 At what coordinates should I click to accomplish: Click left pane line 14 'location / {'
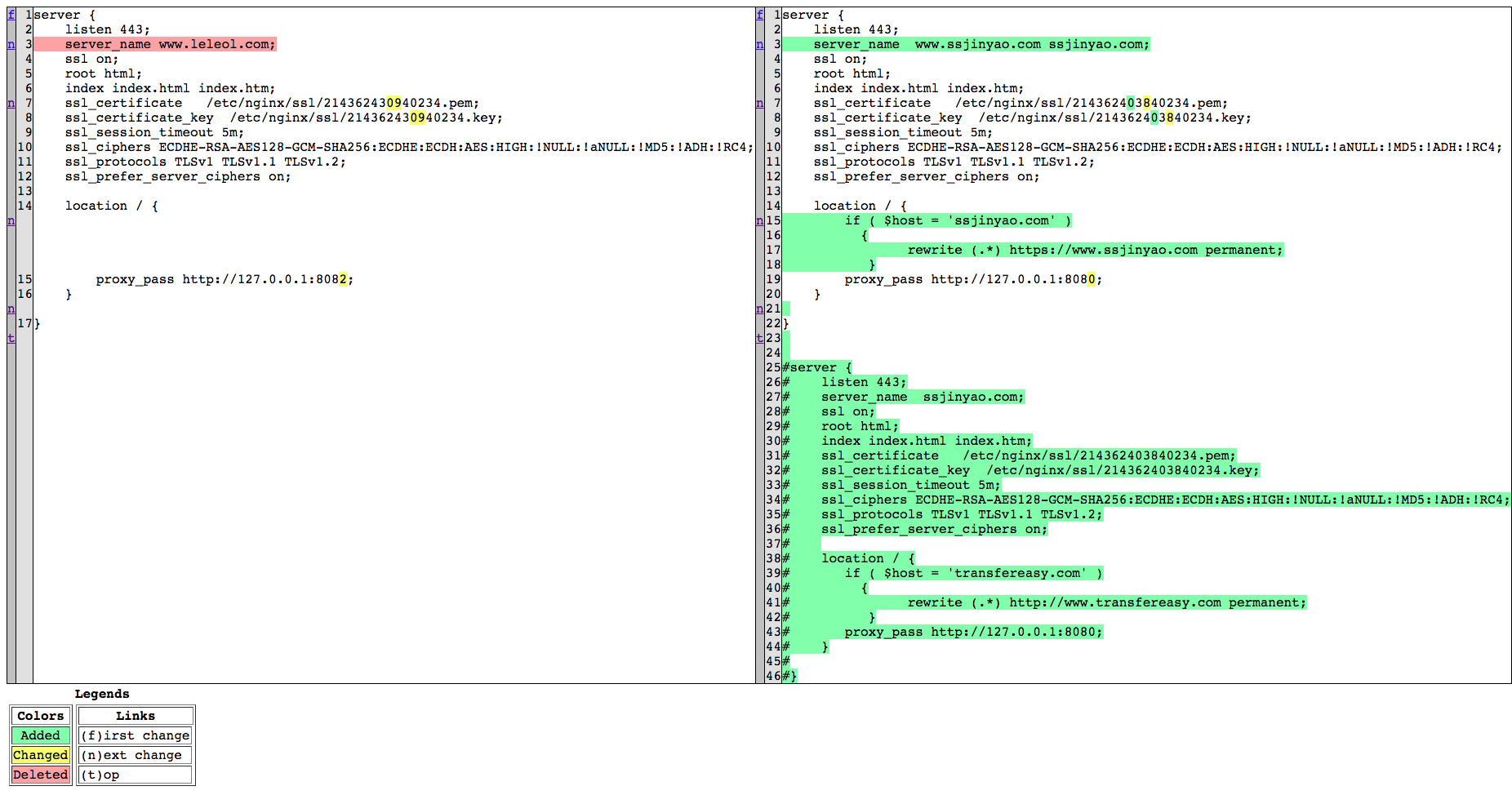tap(112, 206)
